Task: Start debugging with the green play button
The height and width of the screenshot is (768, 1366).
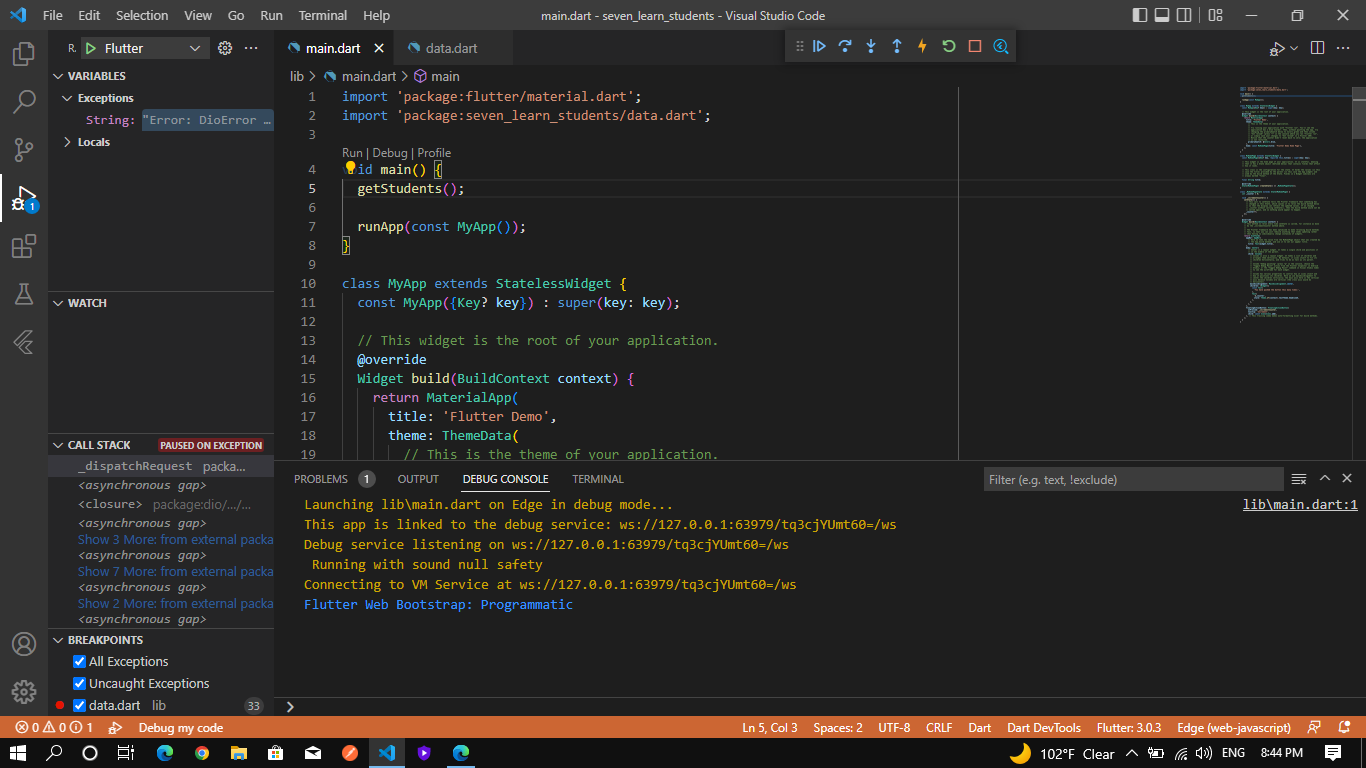Action: [90, 48]
